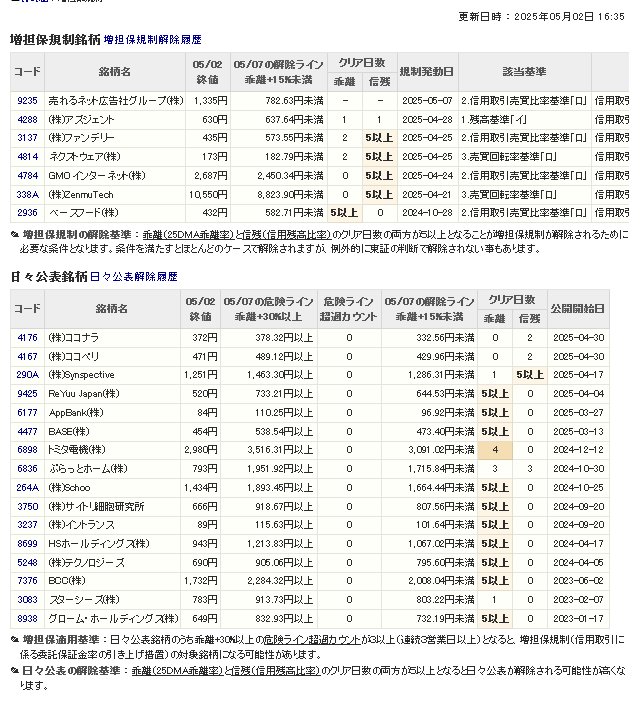Open stock code 9425 link
Screen dimensions: 634x706
pyautogui.click(x=27, y=394)
